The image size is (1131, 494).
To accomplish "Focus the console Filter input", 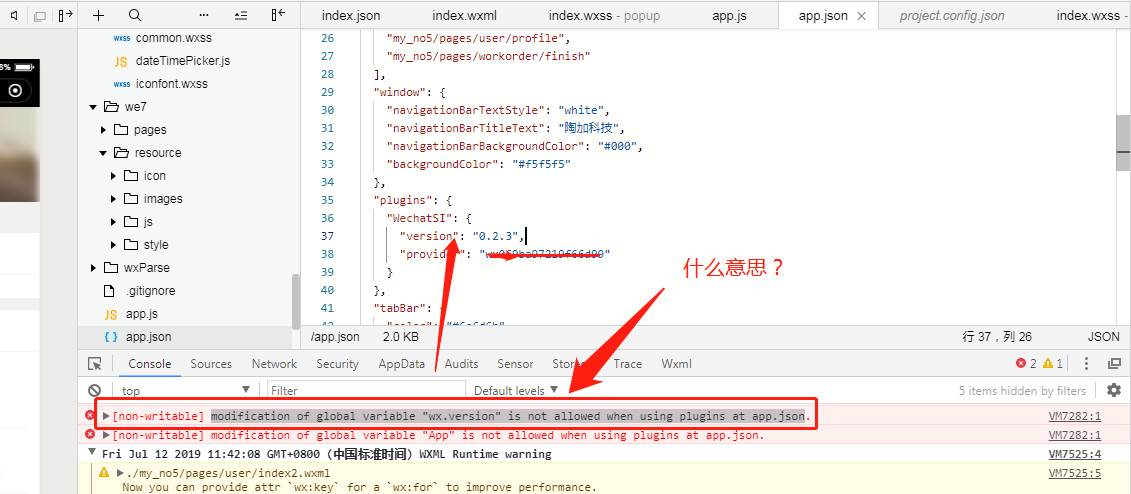I will 366,390.
